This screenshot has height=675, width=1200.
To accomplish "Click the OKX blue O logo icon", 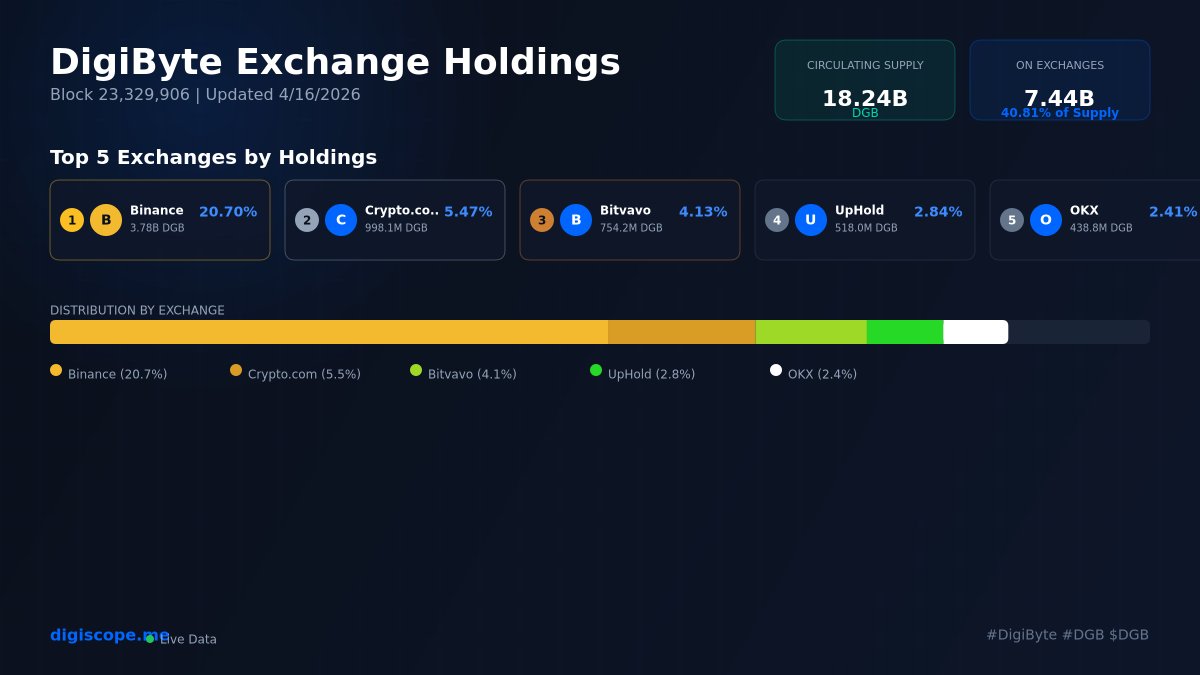I will point(1046,220).
